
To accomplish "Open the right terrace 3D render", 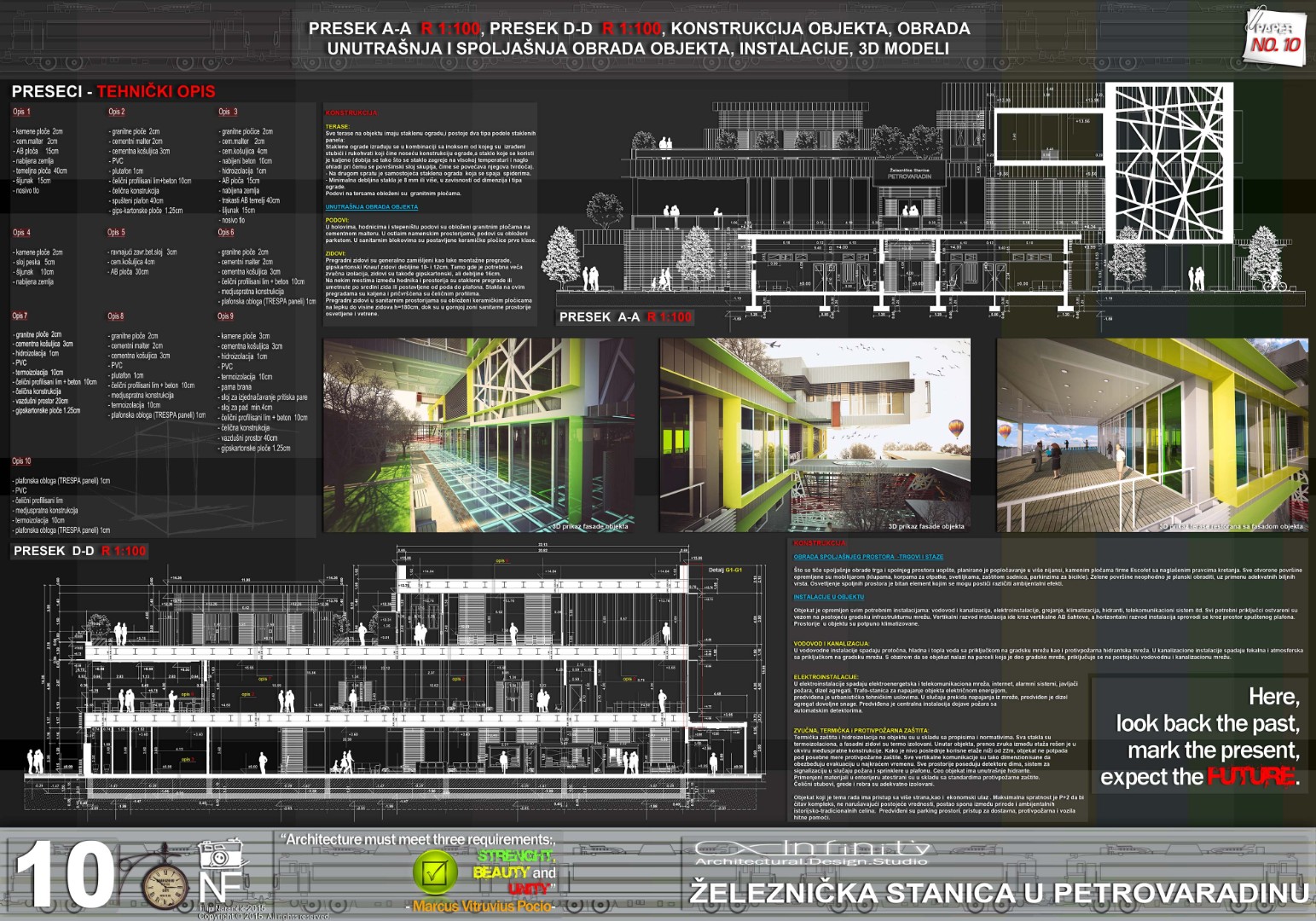I will [1151, 435].
